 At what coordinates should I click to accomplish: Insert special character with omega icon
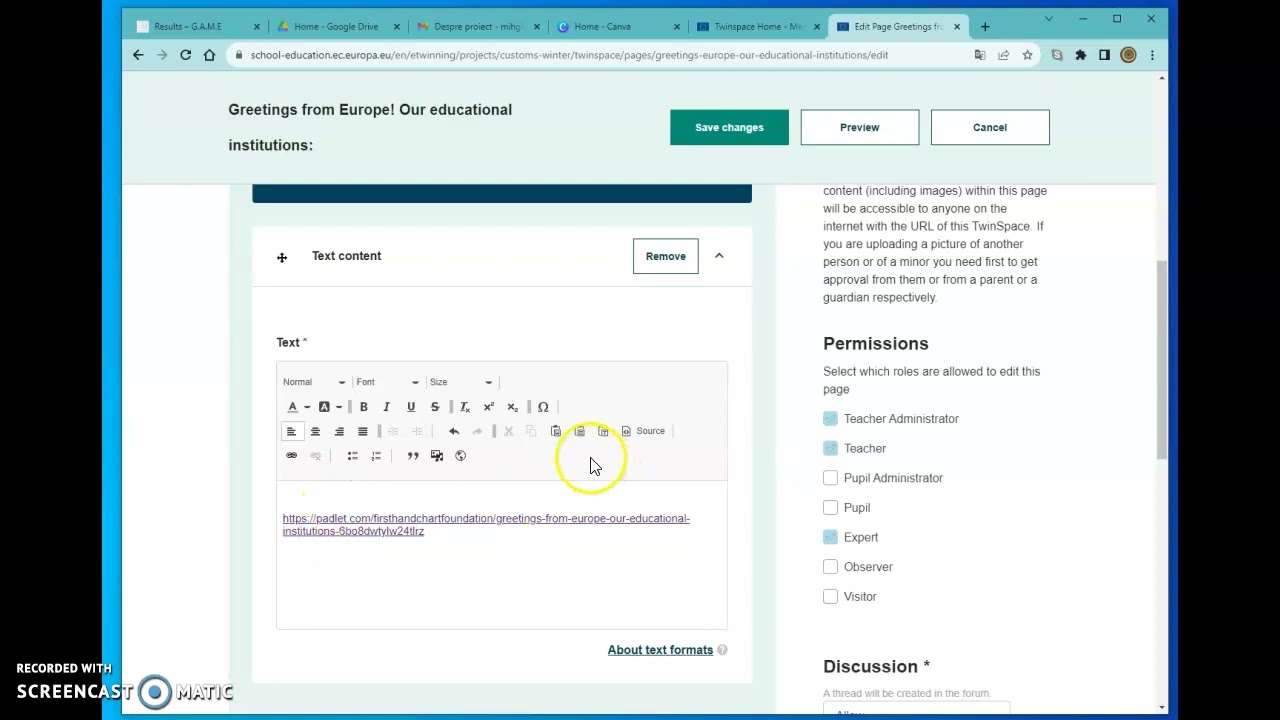[543, 407]
